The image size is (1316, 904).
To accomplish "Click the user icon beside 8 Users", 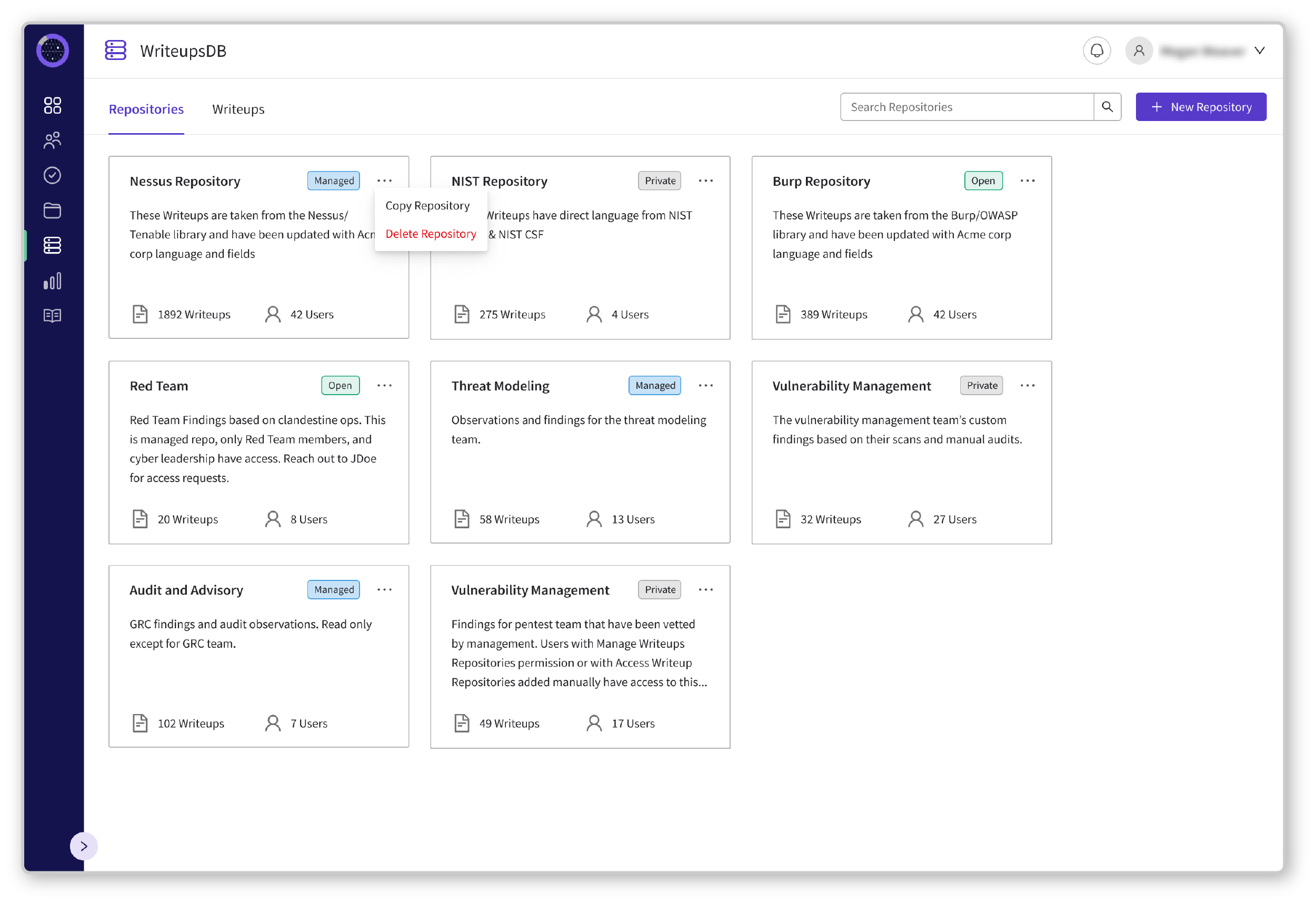I will (x=273, y=519).
